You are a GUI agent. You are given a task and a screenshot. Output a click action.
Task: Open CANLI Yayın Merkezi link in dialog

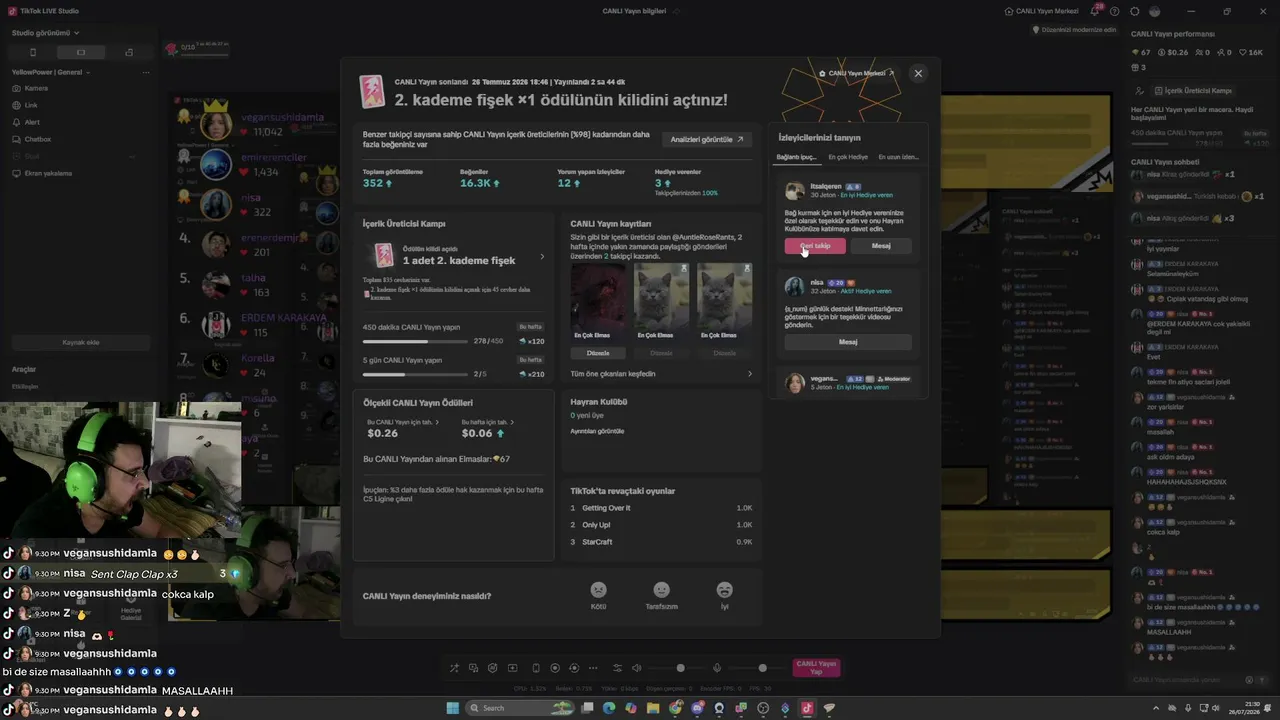pos(856,73)
